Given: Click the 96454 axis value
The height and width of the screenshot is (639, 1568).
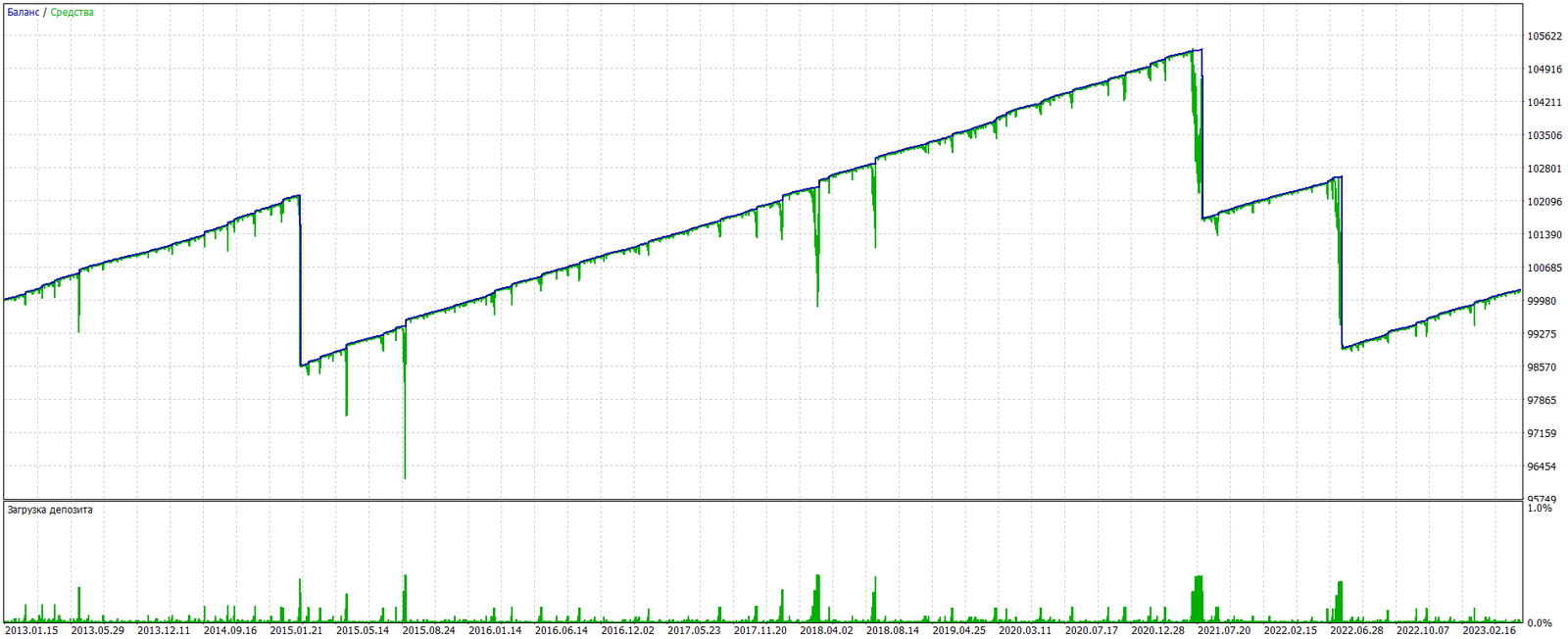Looking at the screenshot, I should tap(1542, 467).
